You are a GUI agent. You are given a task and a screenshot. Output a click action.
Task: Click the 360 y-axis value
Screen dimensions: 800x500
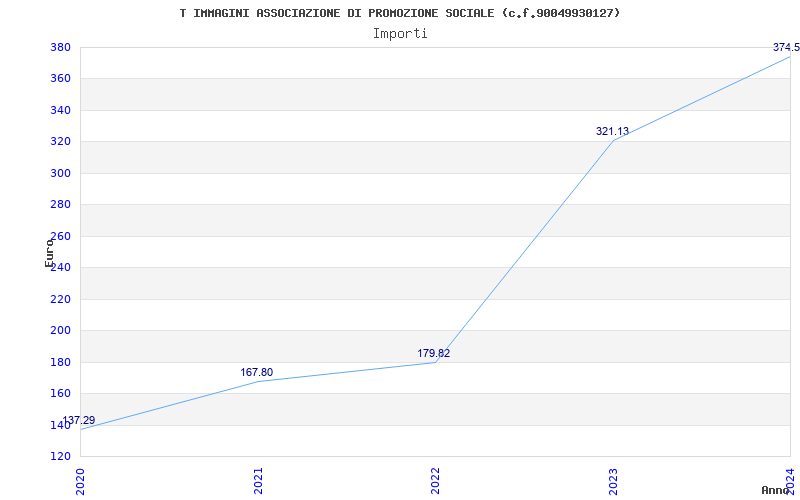[60, 79]
